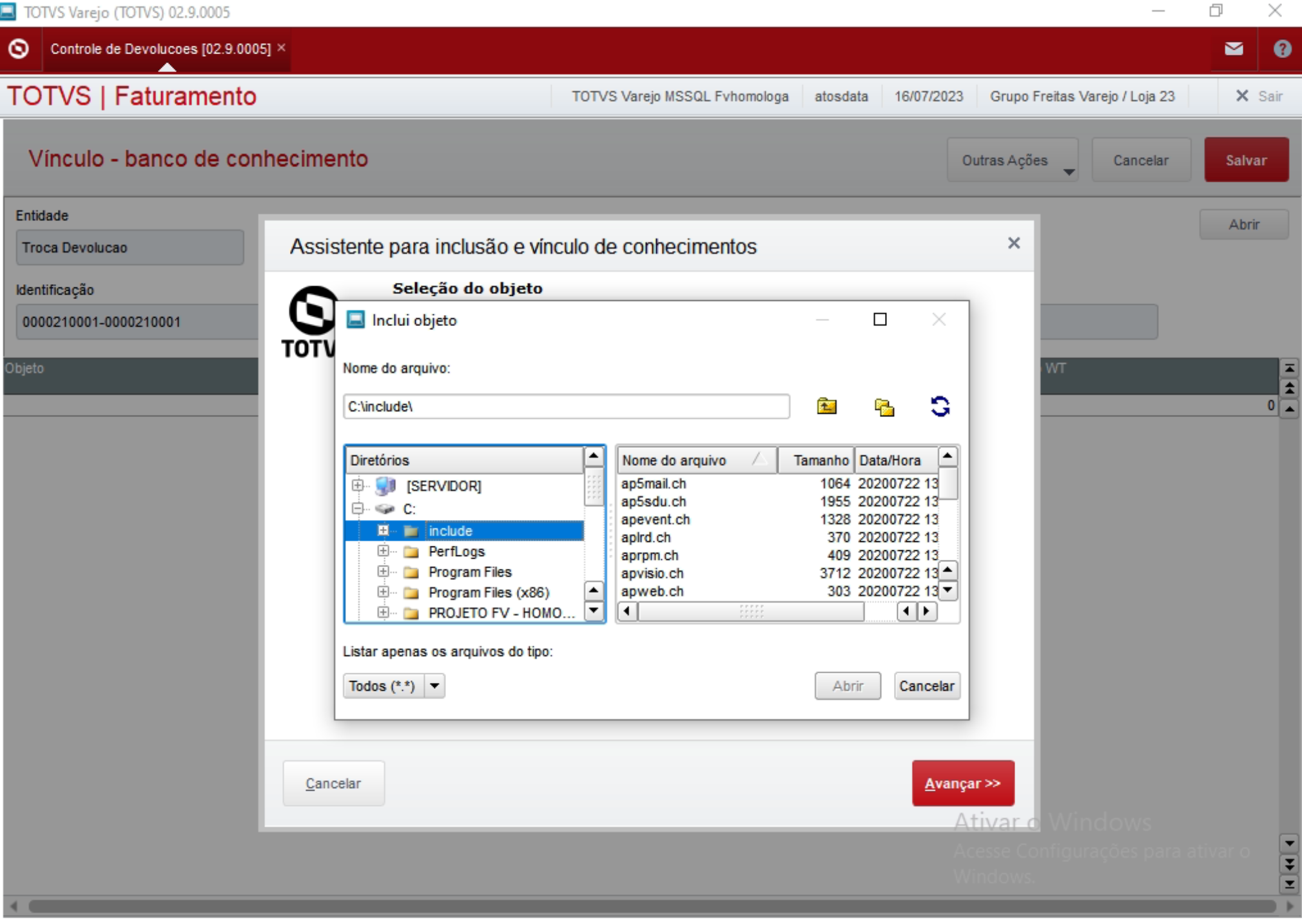Select file apweb.ch
Viewport: 1302px width, 924px height.
coord(652,592)
